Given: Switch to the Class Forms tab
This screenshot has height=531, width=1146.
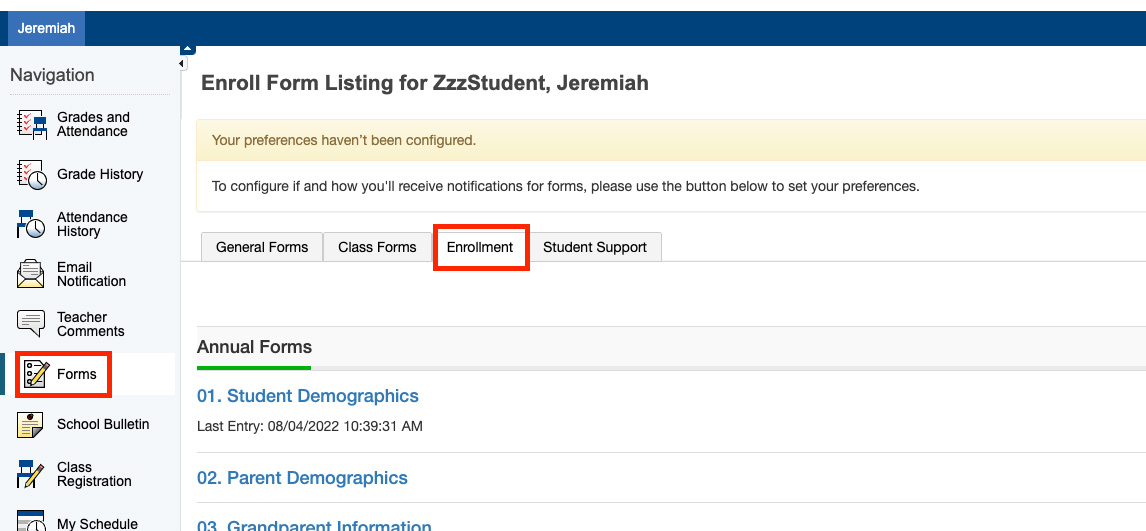Looking at the screenshot, I should tap(377, 247).
